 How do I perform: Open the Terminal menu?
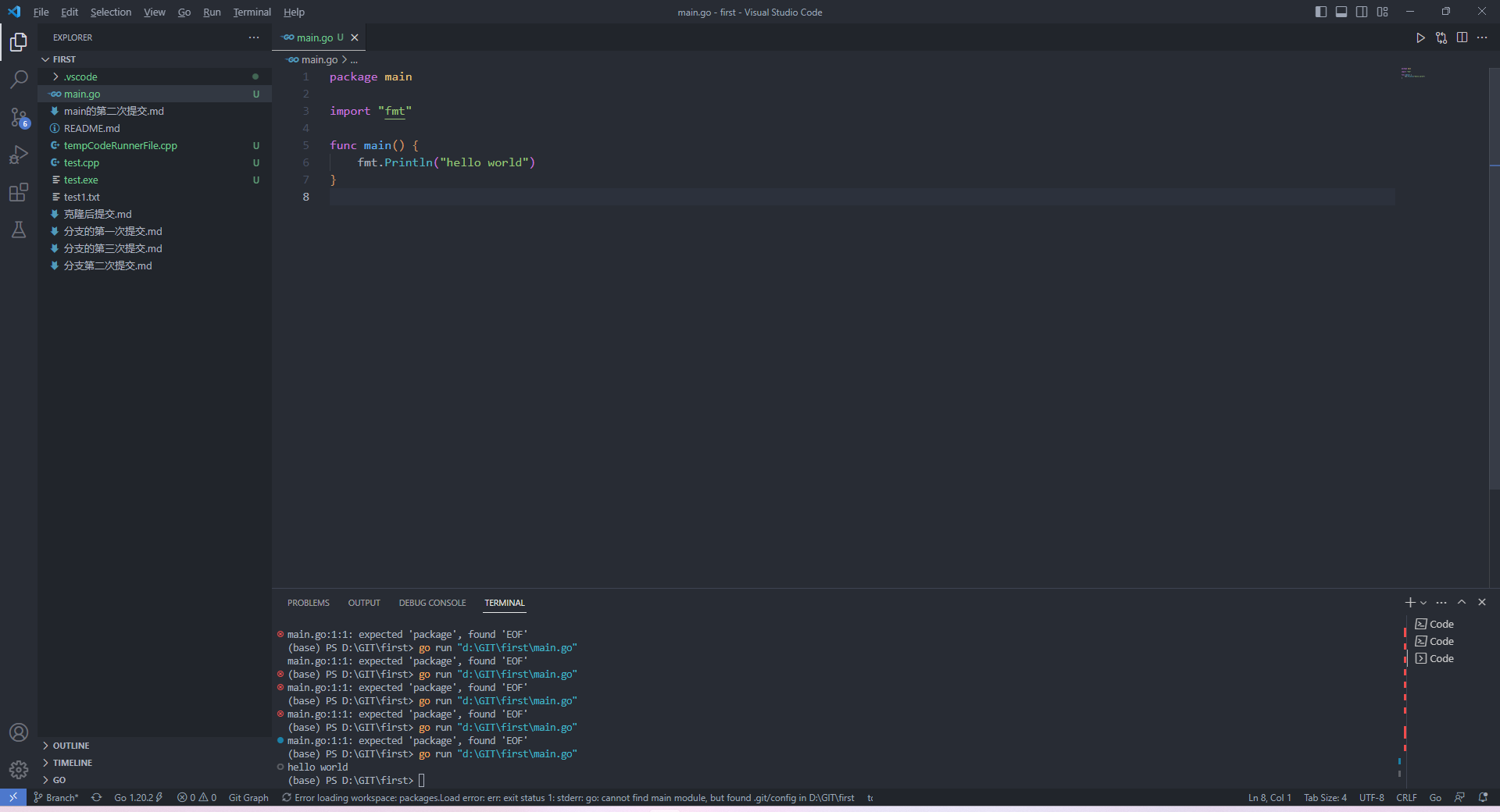(252, 12)
